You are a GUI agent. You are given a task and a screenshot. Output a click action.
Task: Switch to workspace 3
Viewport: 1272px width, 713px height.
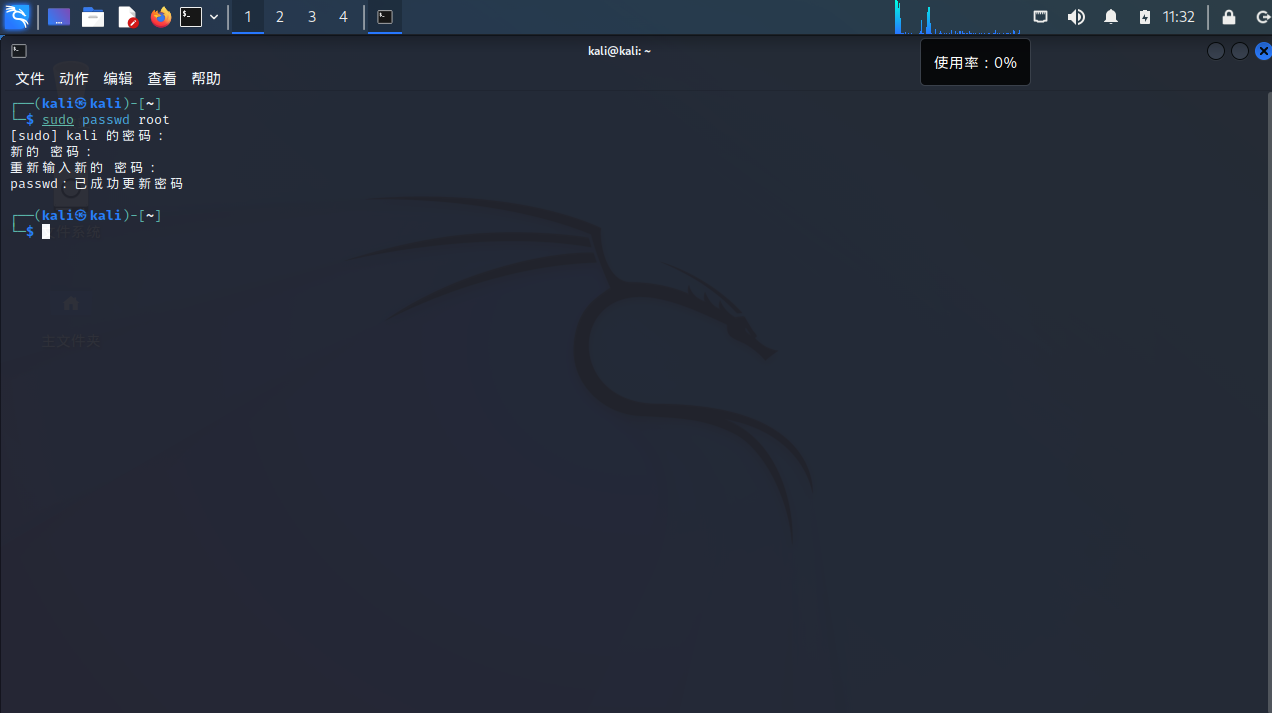(x=312, y=17)
